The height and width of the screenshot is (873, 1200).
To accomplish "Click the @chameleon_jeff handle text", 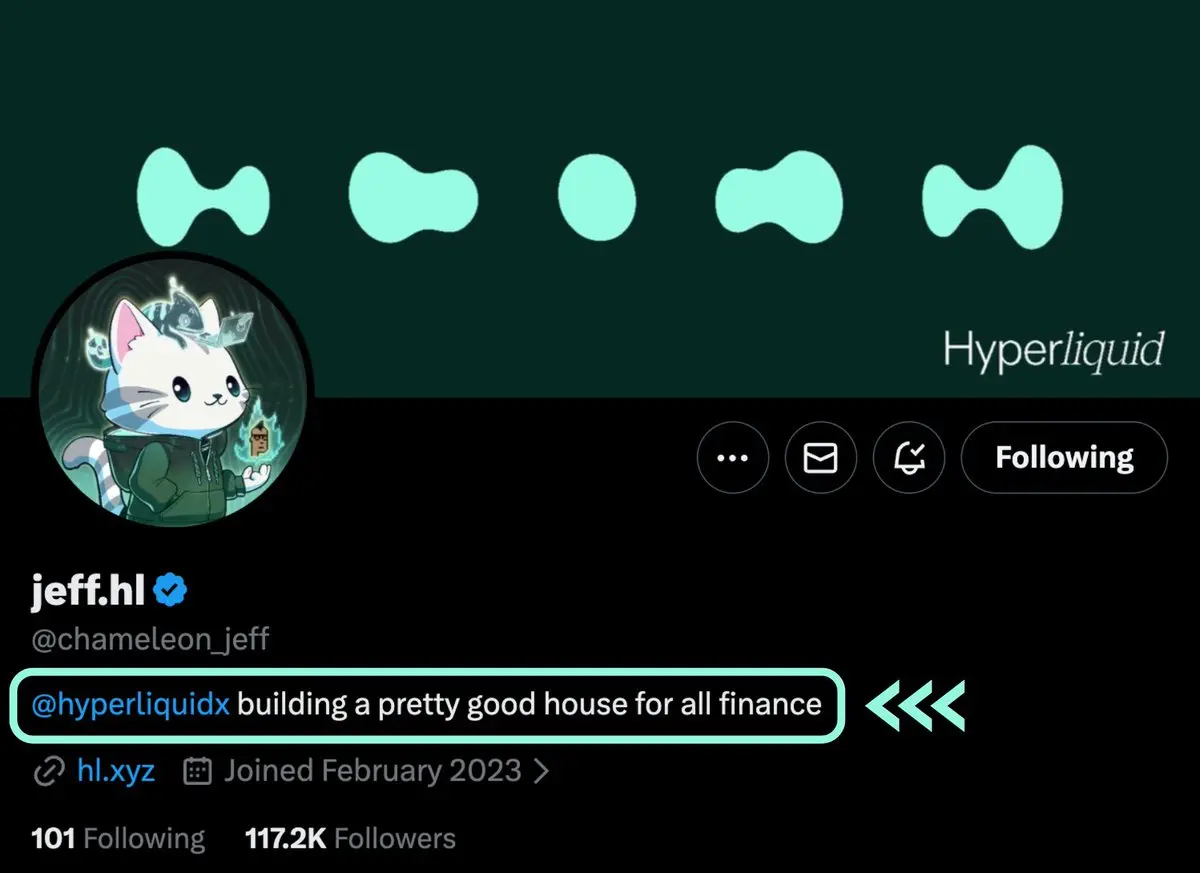I will (150, 639).
